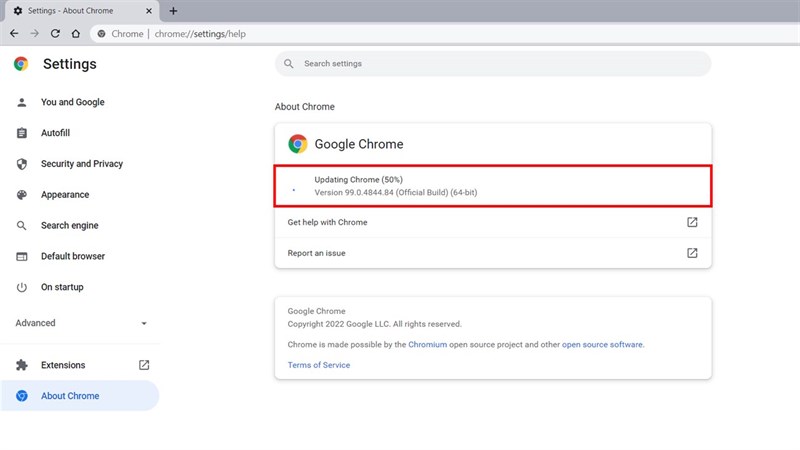This screenshot has height=450, width=800.
Task: Select the Settings - About Chrome tab
Action: 82,11
